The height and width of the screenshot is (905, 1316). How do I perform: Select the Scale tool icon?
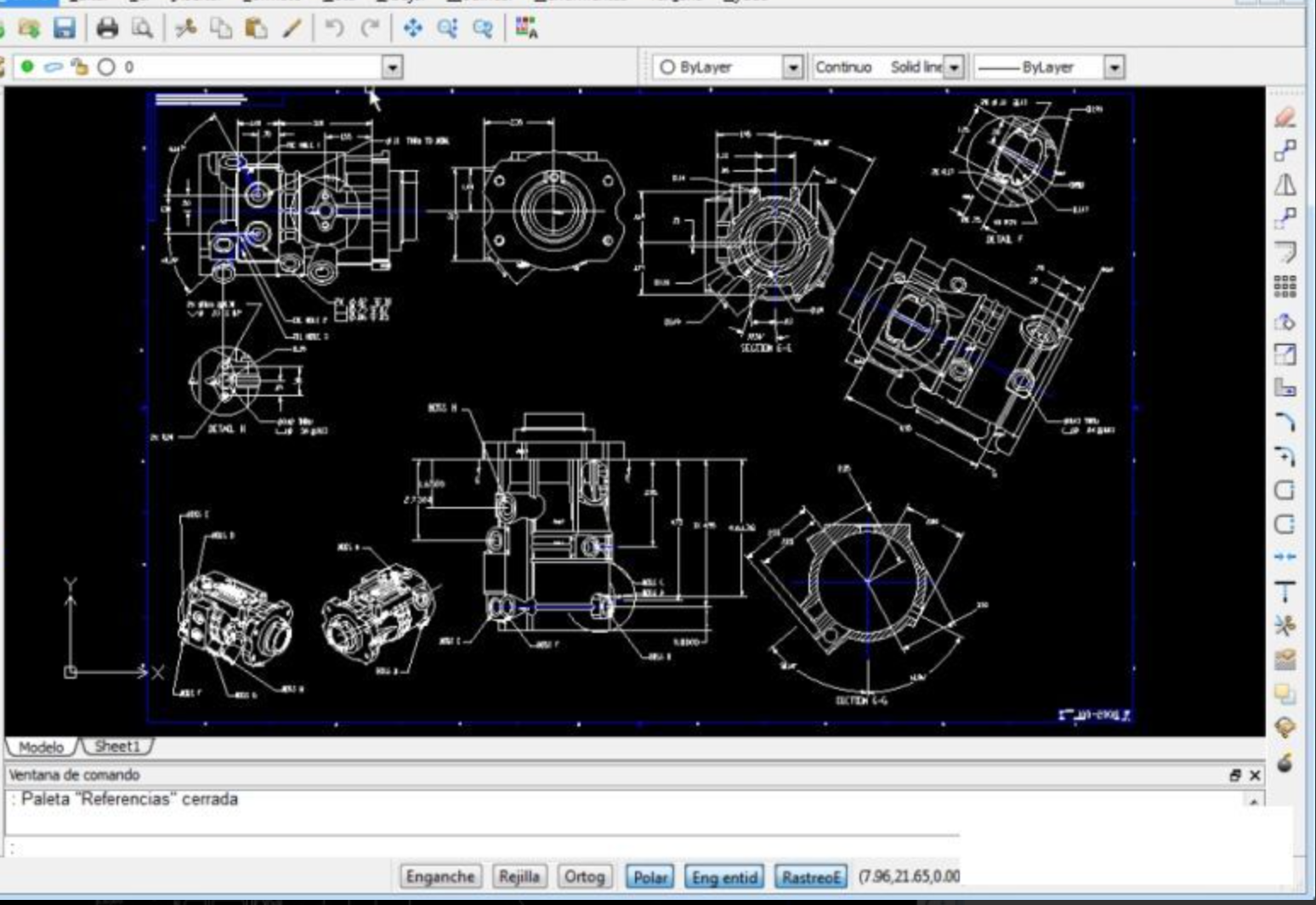point(1285,355)
